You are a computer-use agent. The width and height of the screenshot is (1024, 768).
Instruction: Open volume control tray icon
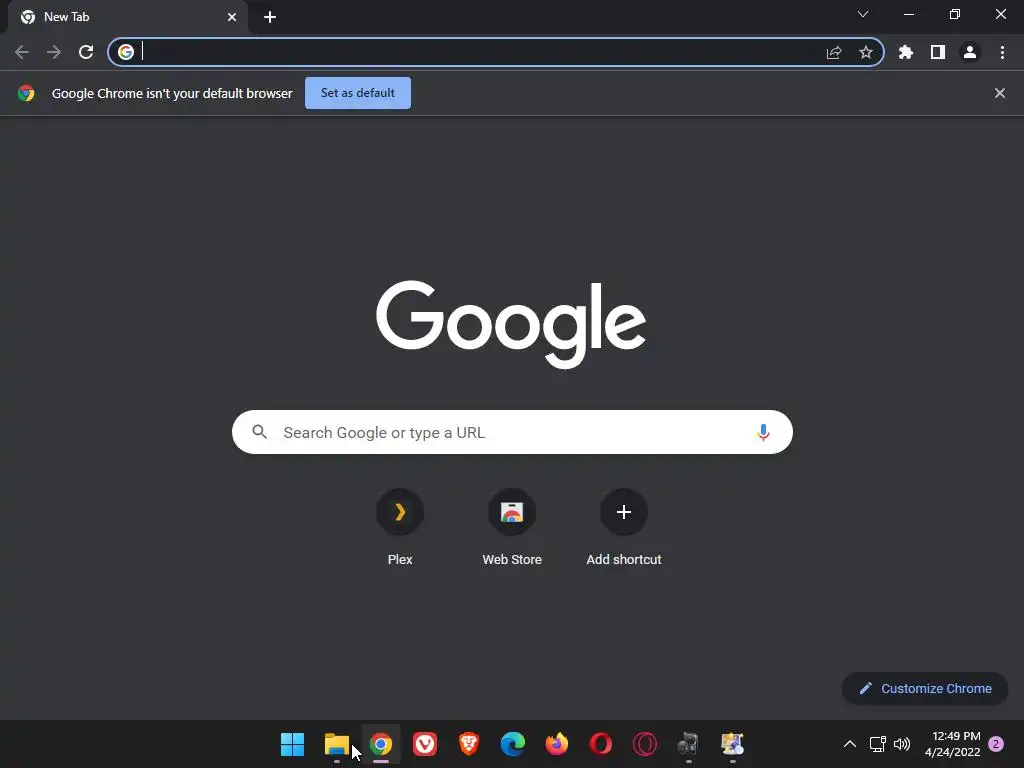pos(902,744)
